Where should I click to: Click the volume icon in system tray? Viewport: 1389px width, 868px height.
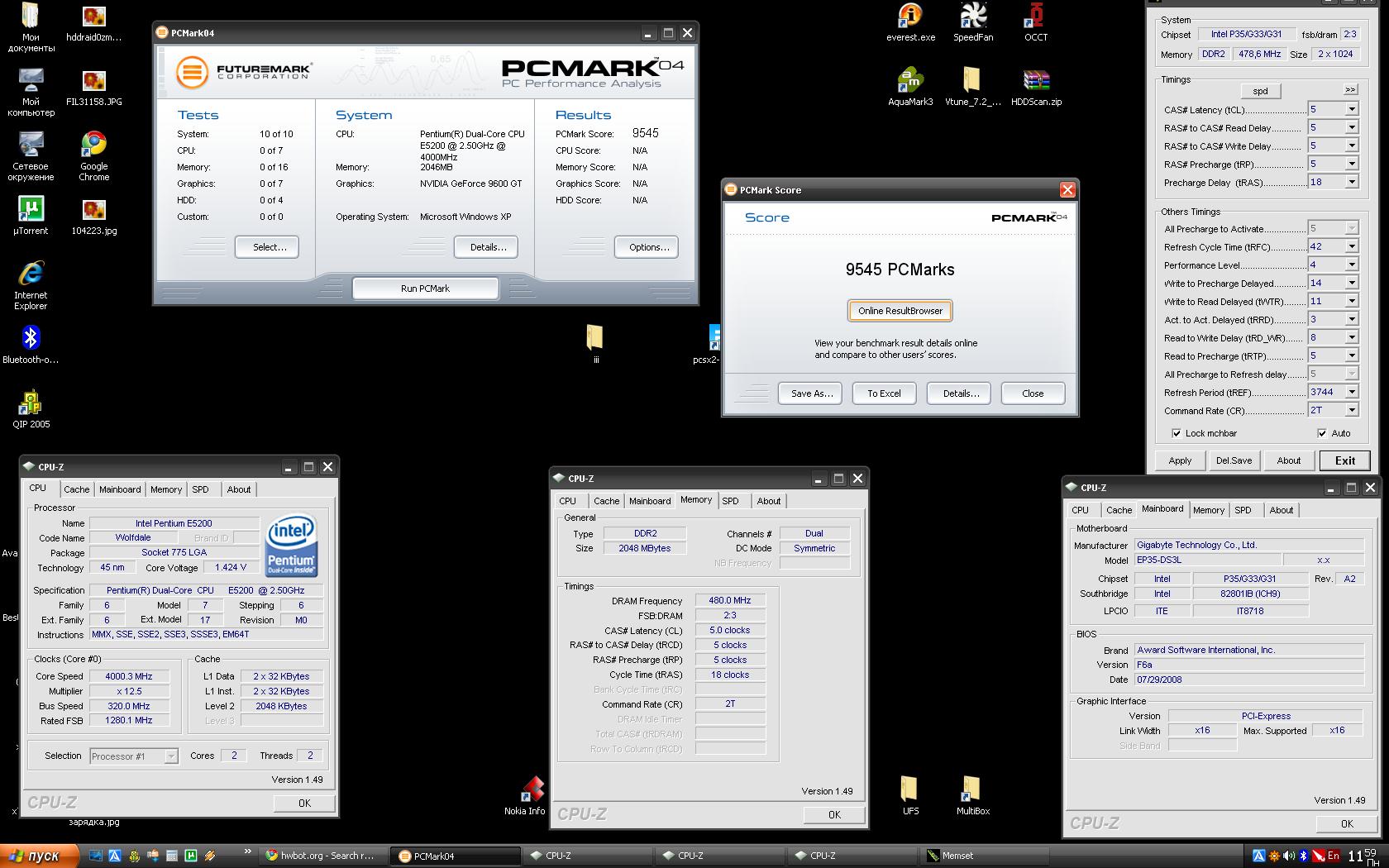point(1289,856)
